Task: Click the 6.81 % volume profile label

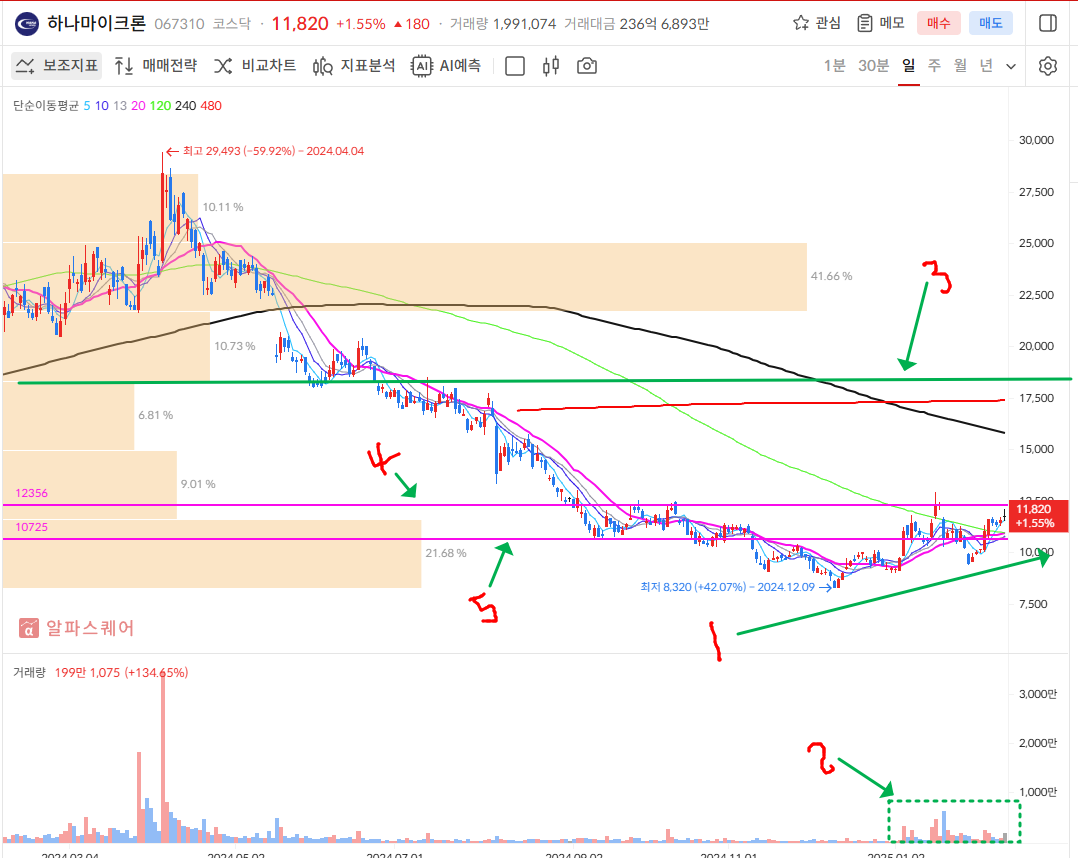Action: pyautogui.click(x=155, y=415)
